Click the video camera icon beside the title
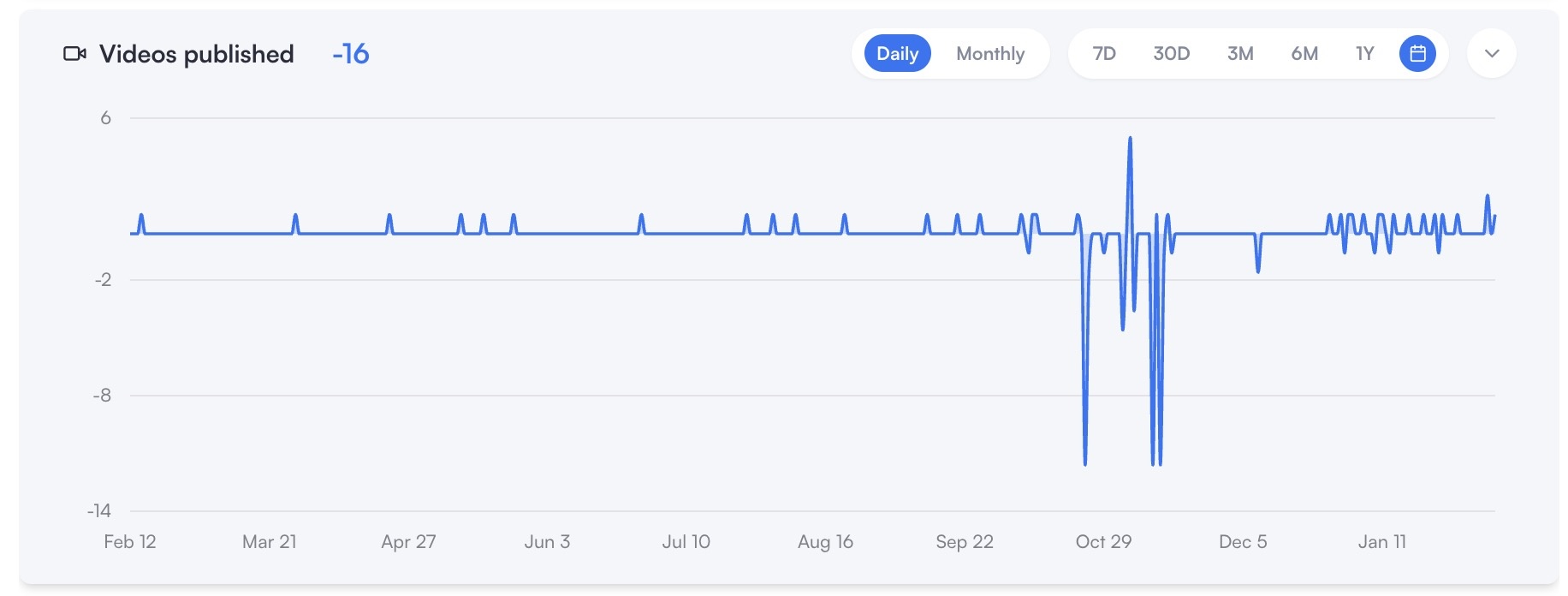The width and height of the screenshot is (1568, 596). (x=74, y=54)
